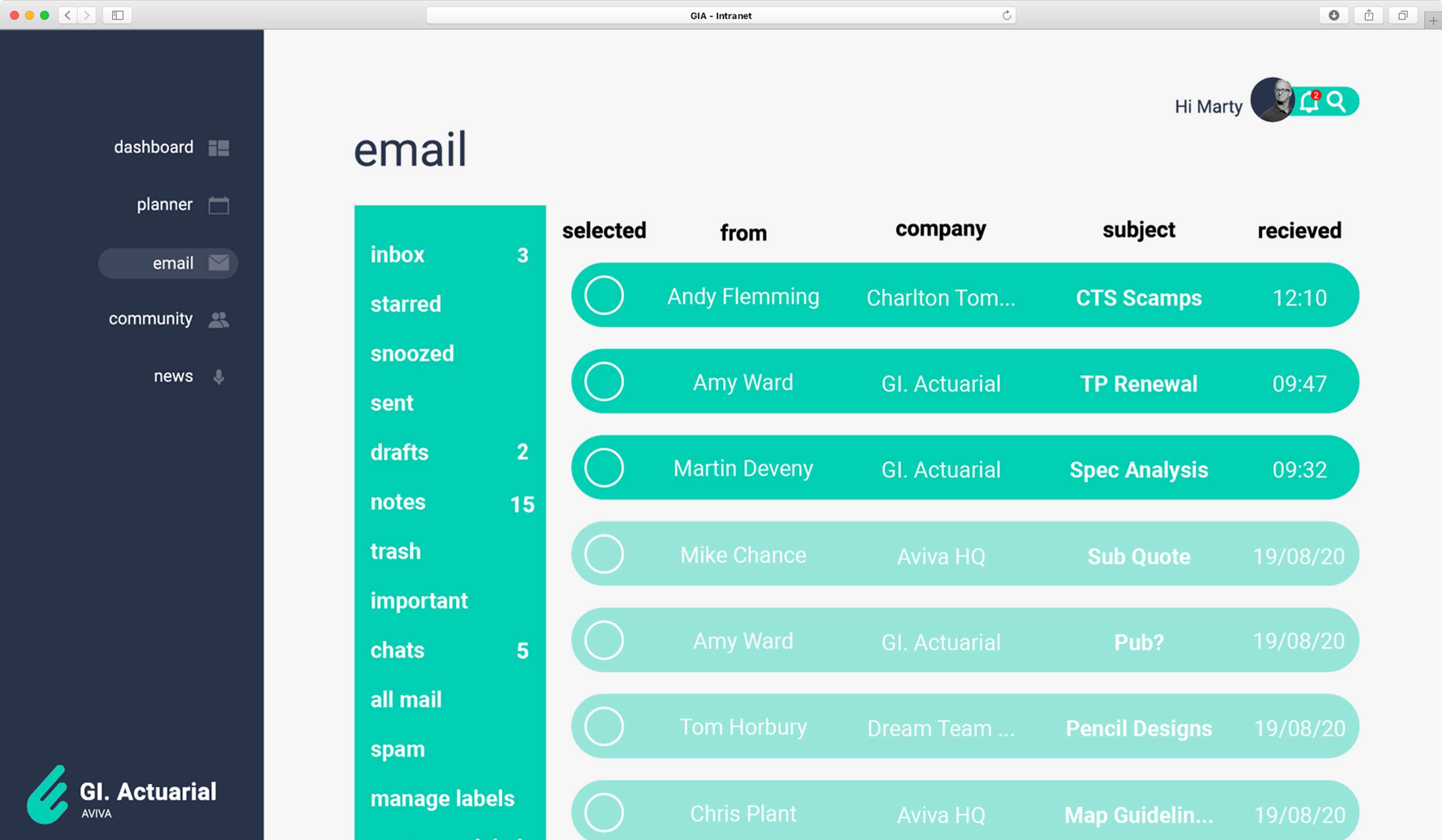
Task: Open the community menu item
Action: click(x=150, y=319)
